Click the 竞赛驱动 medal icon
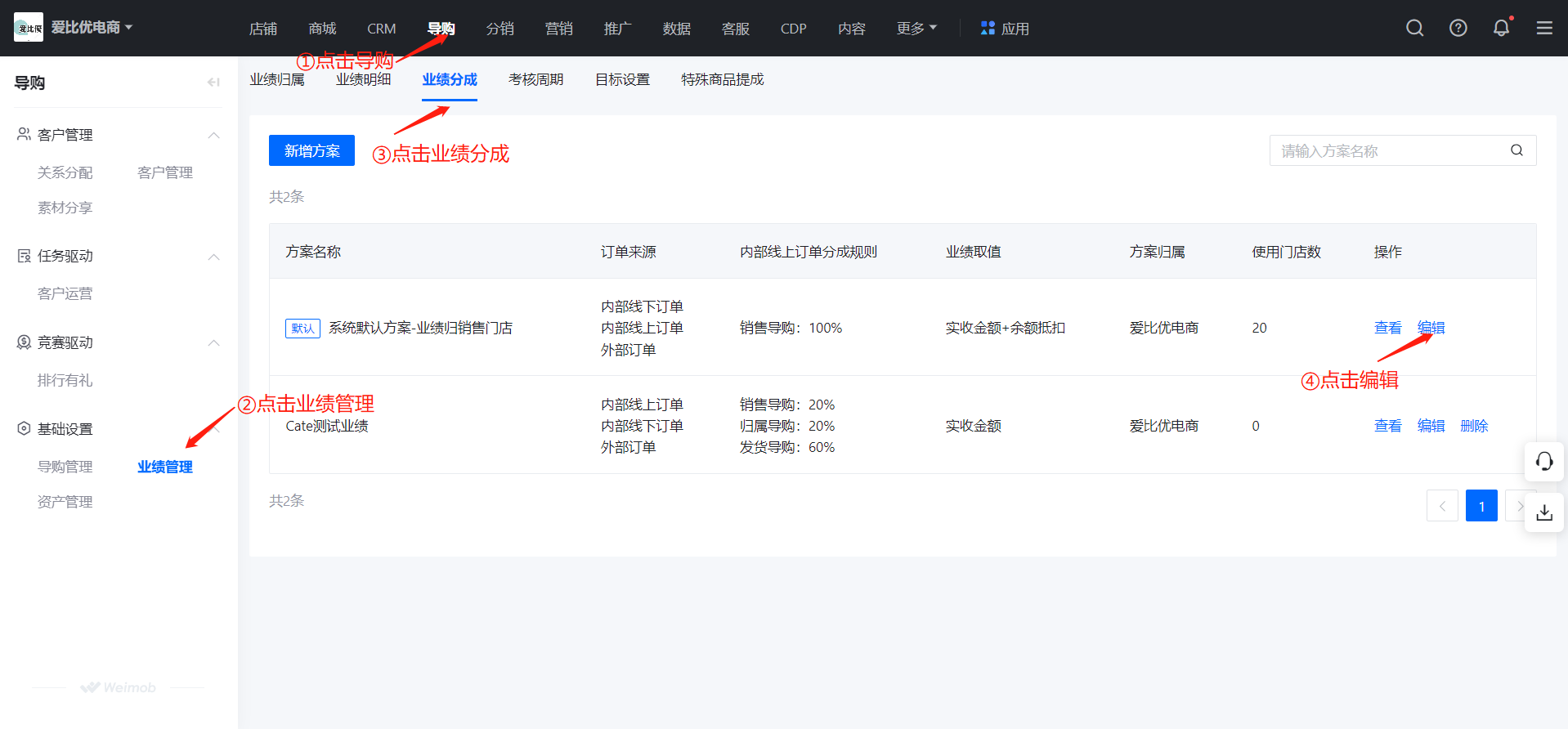Image resolution: width=1568 pixels, height=729 pixels. (x=24, y=342)
